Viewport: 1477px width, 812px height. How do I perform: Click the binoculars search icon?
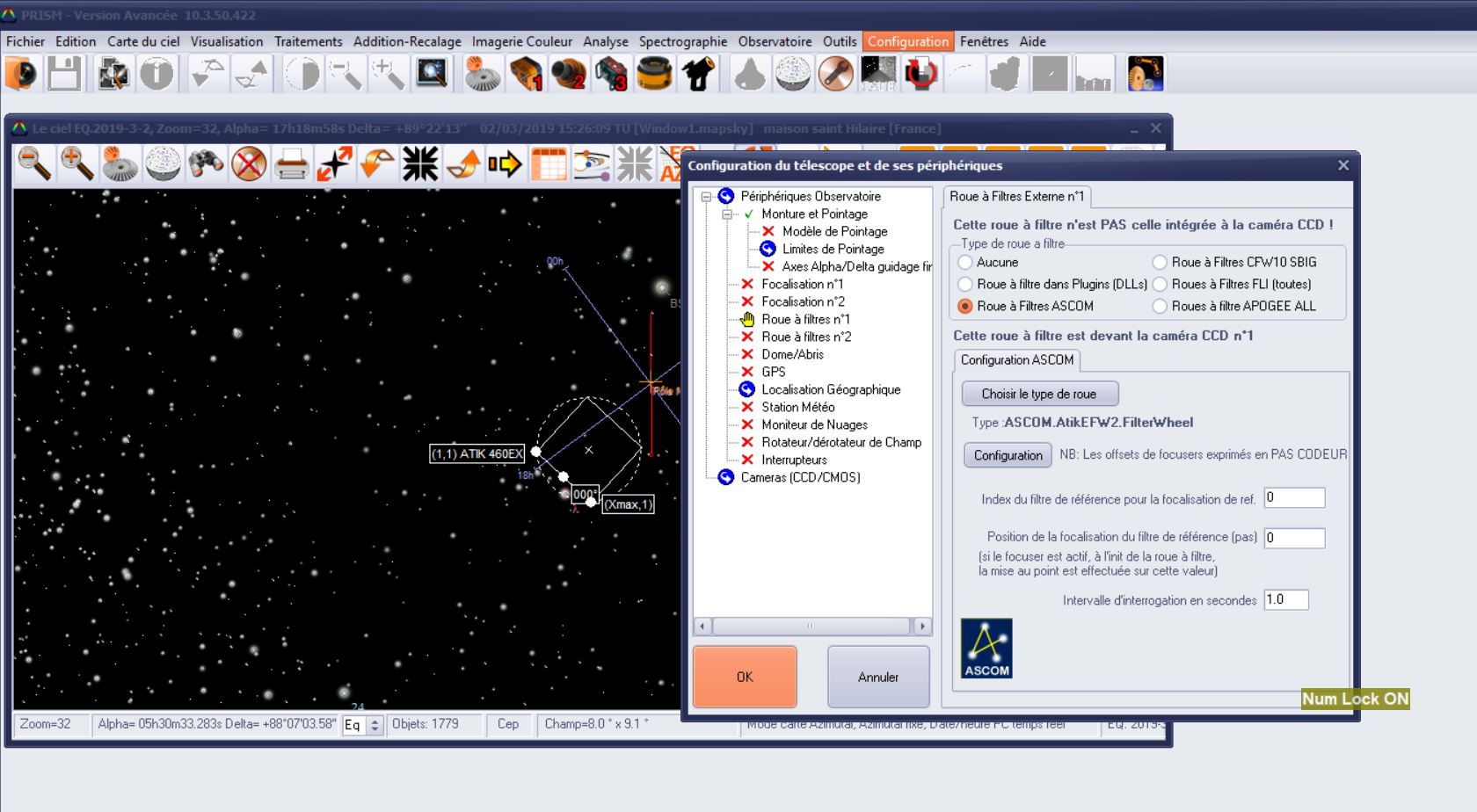(x=206, y=163)
